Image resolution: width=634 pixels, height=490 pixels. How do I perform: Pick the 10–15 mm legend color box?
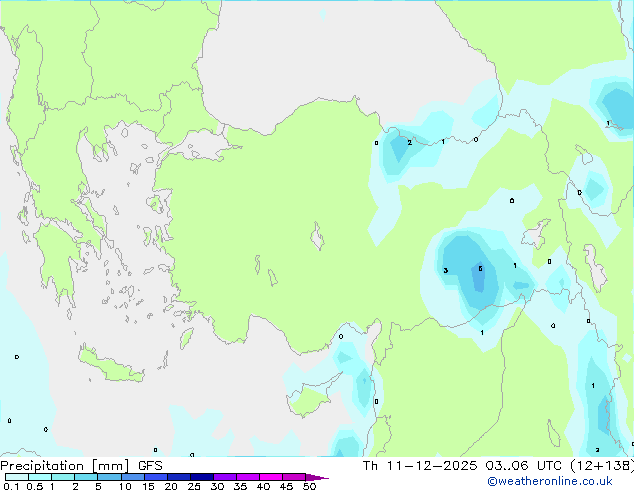tap(132, 477)
